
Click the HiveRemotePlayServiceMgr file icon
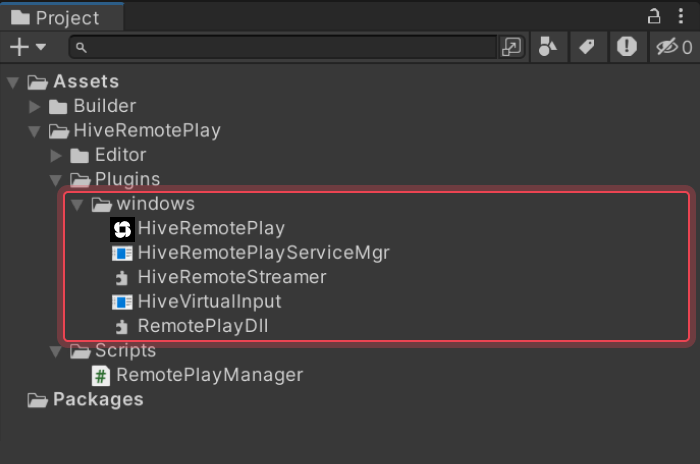[122, 253]
